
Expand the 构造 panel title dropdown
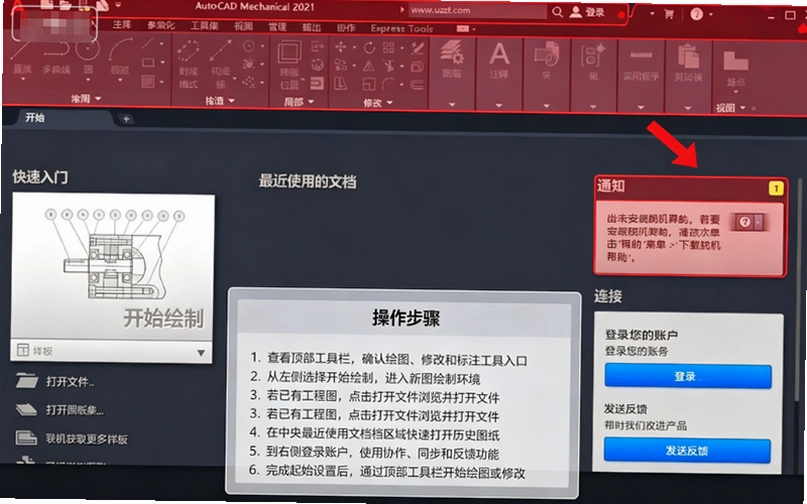[x=231, y=100]
